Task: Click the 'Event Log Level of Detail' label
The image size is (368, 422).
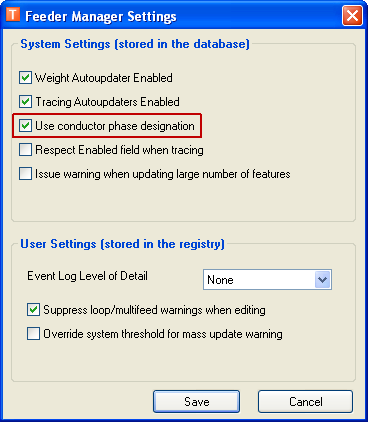Action: point(87,276)
